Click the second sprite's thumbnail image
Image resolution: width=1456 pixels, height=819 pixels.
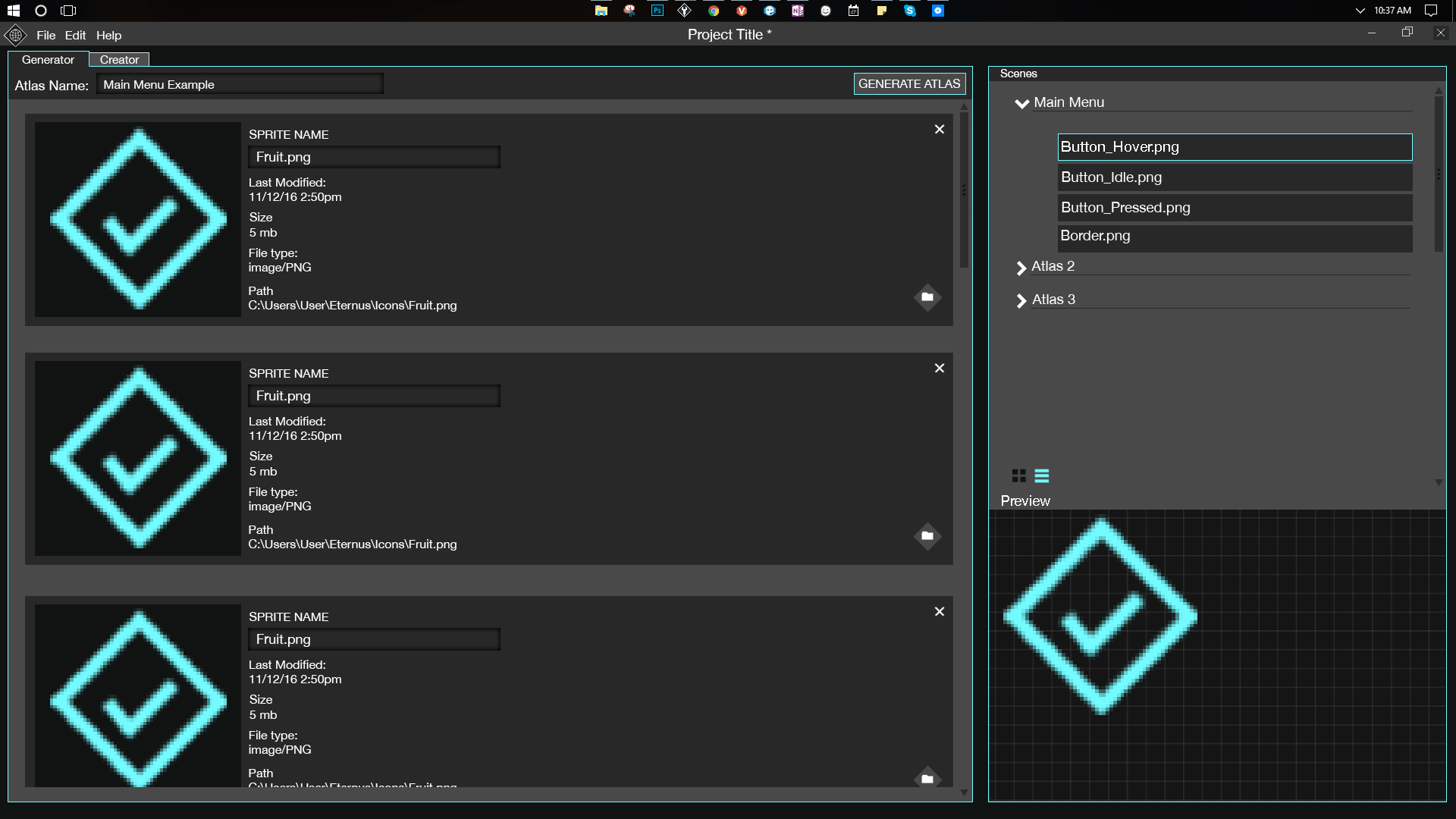pos(138,458)
